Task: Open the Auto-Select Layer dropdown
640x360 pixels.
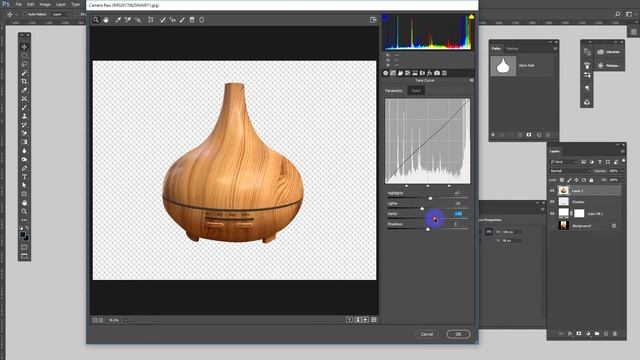Action: [60, 14]
